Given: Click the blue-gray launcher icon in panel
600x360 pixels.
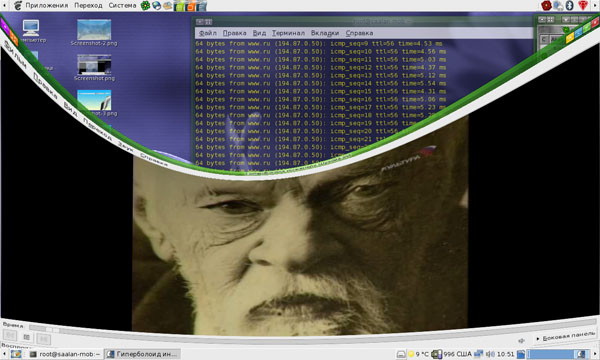Looking at the screenshot, I should (x=201, y=6).
